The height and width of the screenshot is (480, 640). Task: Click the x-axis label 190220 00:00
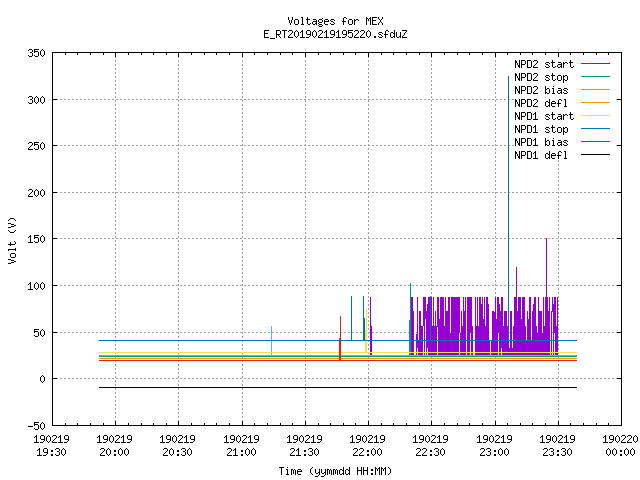[x=620, y=446]
